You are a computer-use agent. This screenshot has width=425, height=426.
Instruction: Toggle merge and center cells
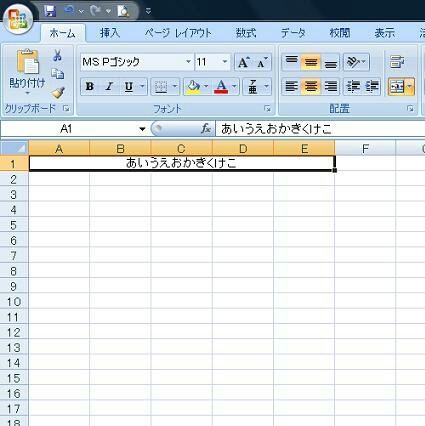point(397,87)
